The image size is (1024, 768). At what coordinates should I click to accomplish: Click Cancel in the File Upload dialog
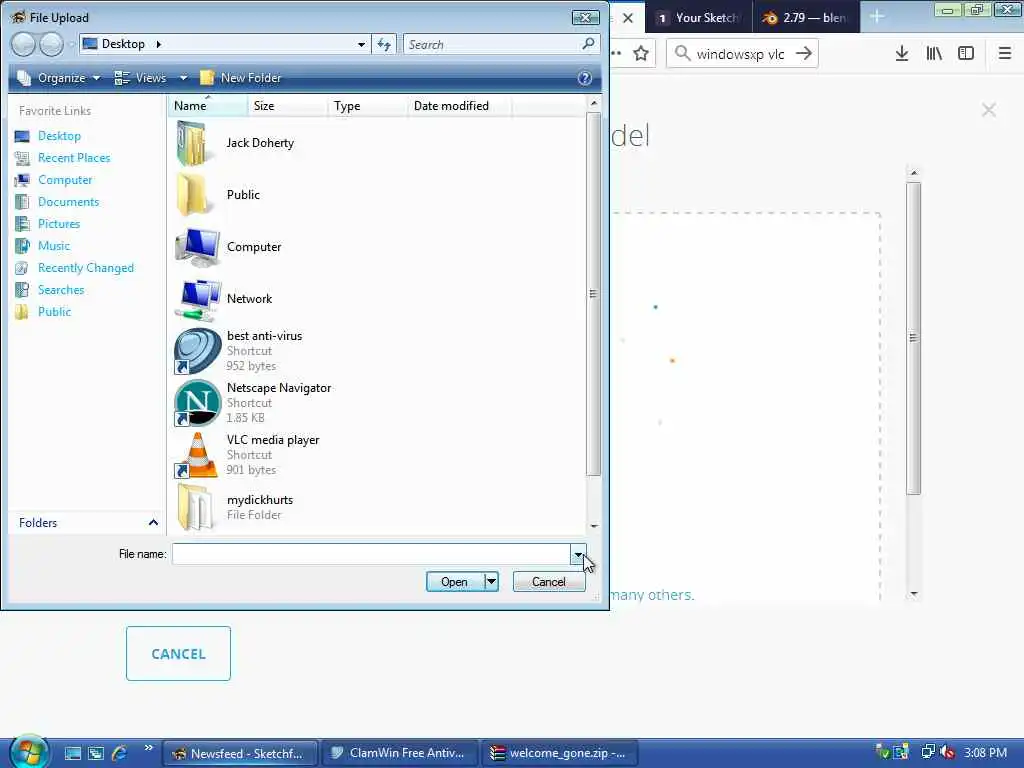[x=549, y=581]
